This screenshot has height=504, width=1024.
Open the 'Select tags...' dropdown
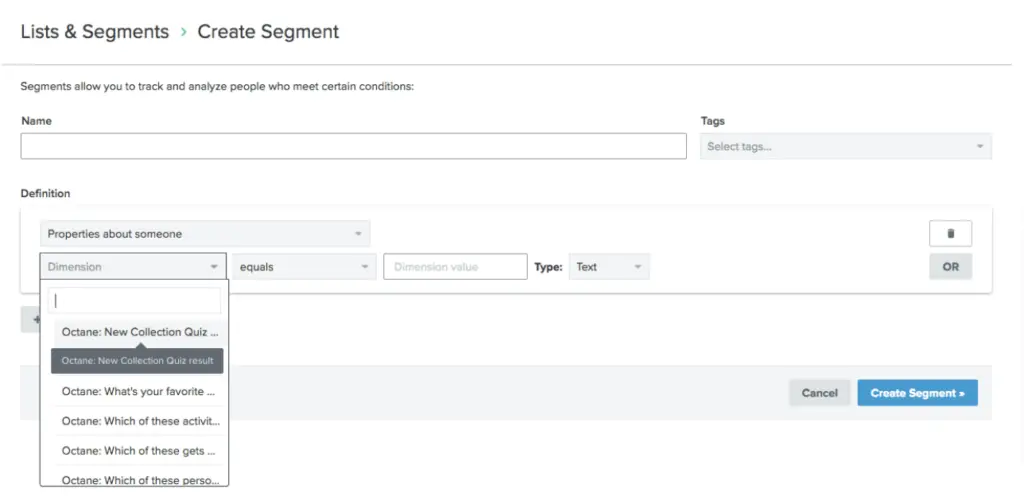(845, 146)
